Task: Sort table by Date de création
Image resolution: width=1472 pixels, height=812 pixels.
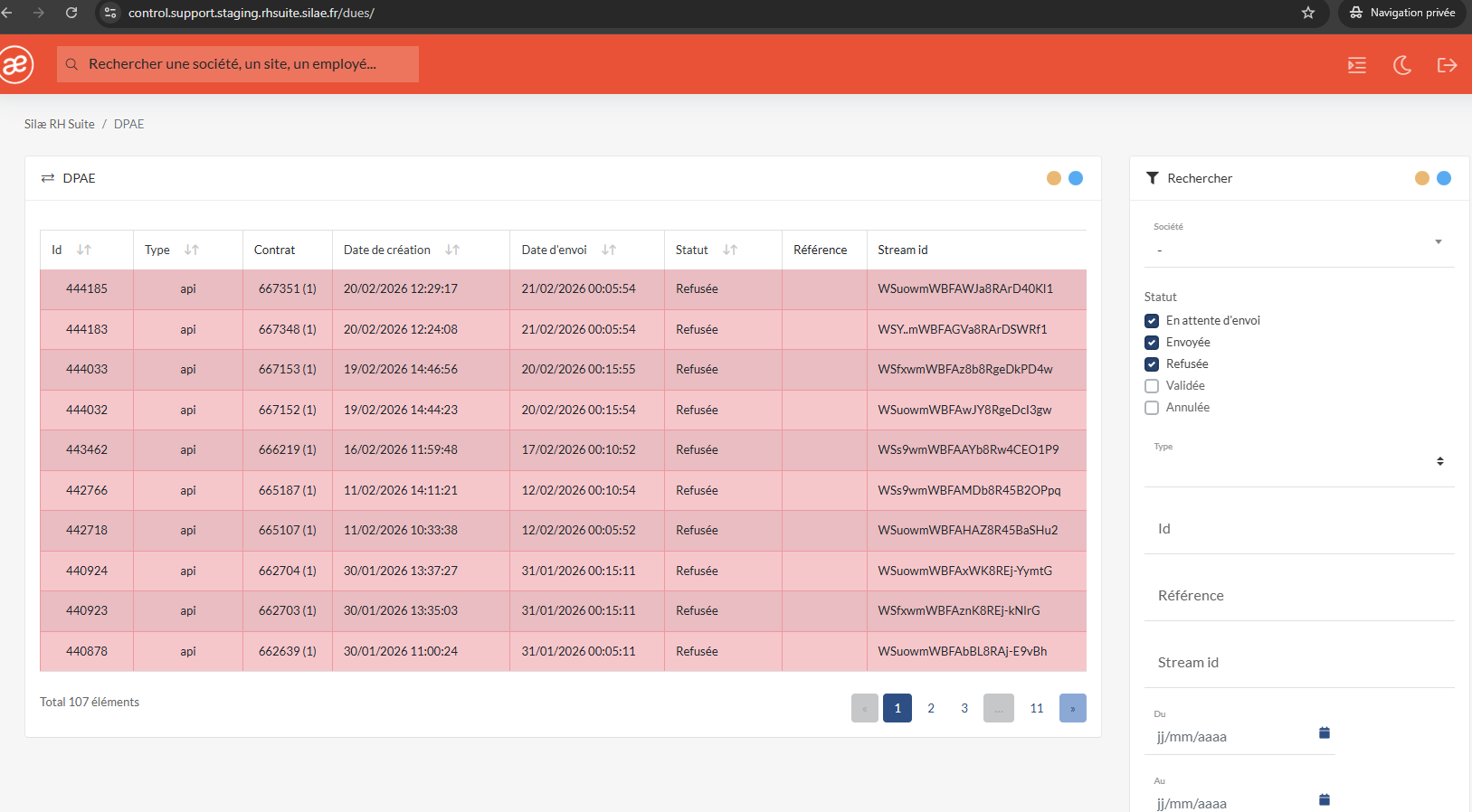Action: [x=452, y=250]
